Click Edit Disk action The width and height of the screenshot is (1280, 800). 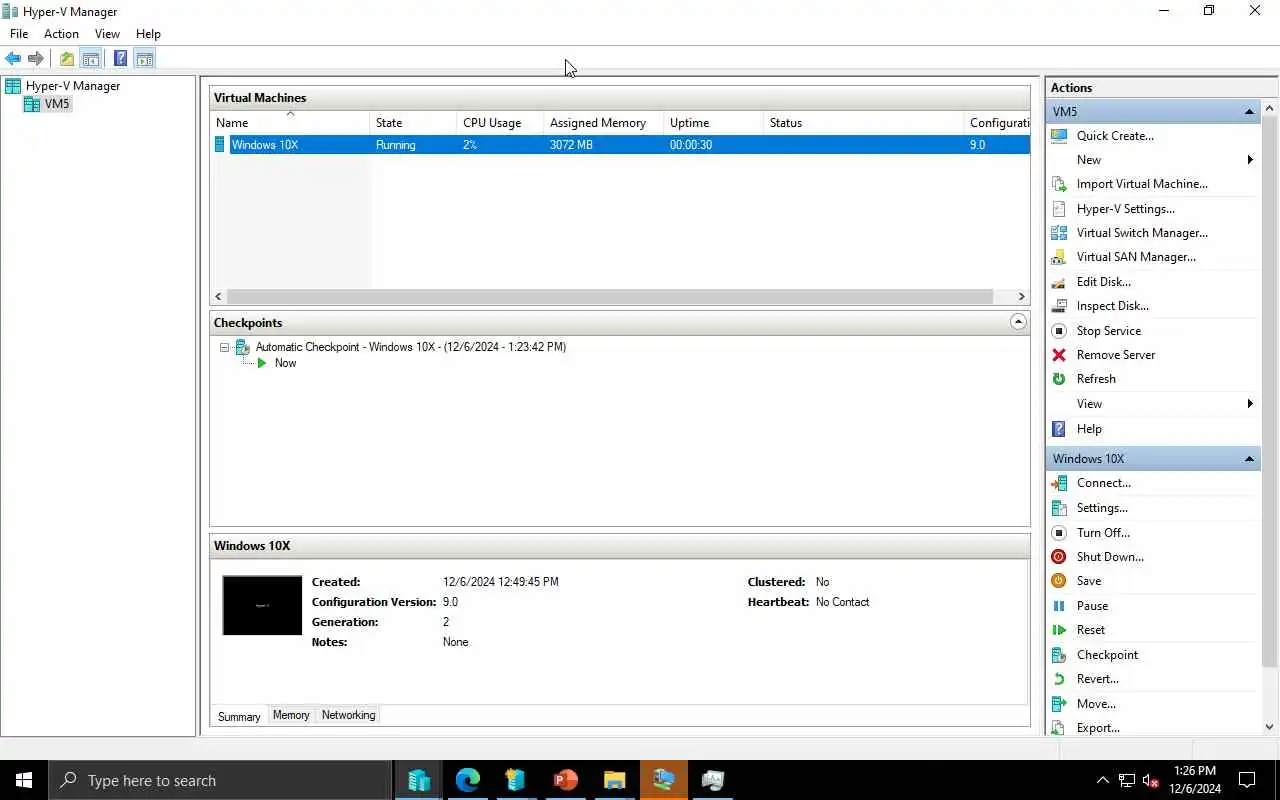coord(1103,282)
